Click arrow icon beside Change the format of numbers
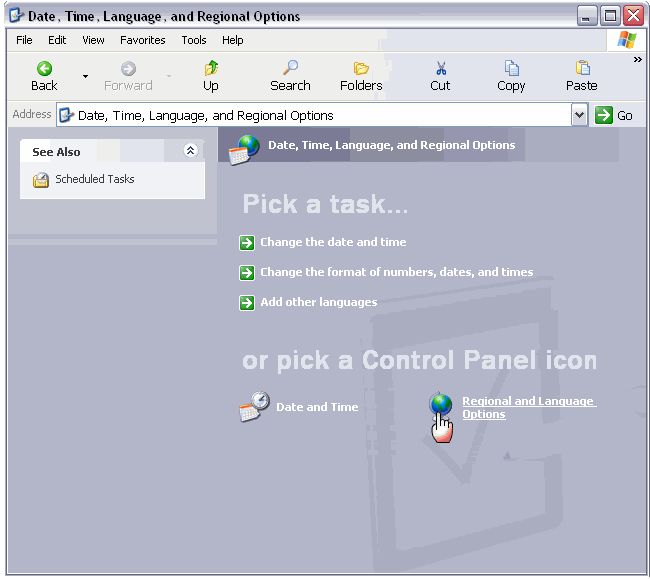 click(x=247, y=273)
